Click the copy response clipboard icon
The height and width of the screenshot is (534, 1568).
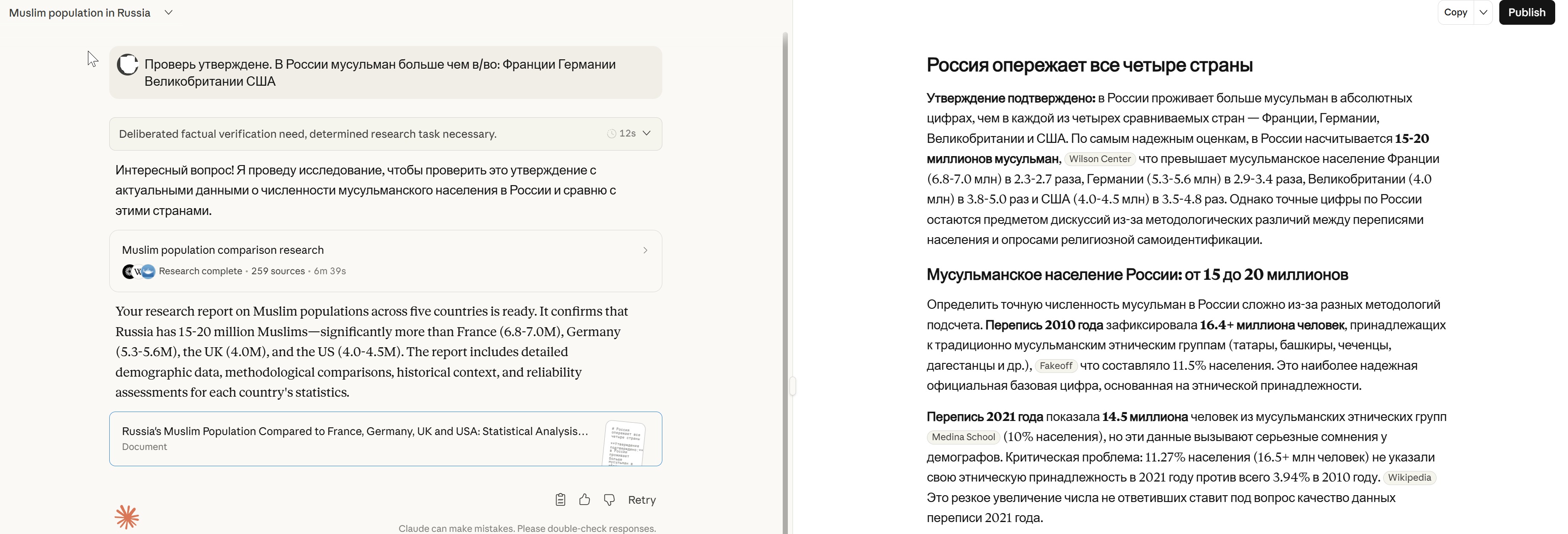(x=560, y=499)
